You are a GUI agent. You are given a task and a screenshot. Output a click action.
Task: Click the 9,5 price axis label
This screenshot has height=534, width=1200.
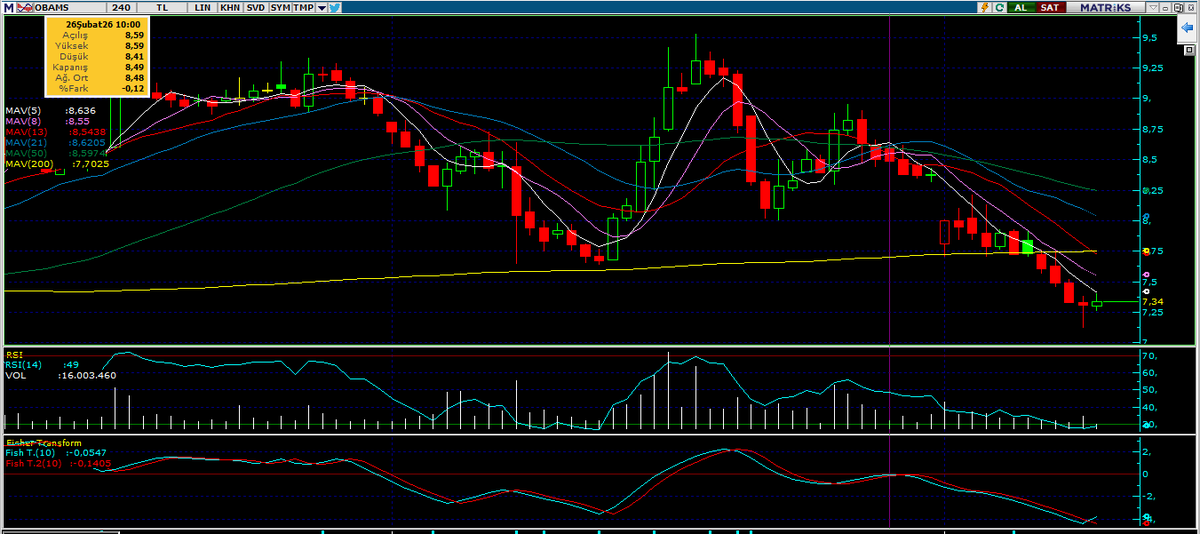tap(1149, 38)
